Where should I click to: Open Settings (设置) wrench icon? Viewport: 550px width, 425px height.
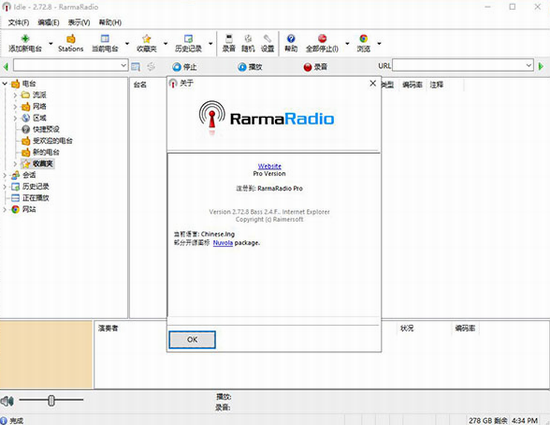[267, 39]
